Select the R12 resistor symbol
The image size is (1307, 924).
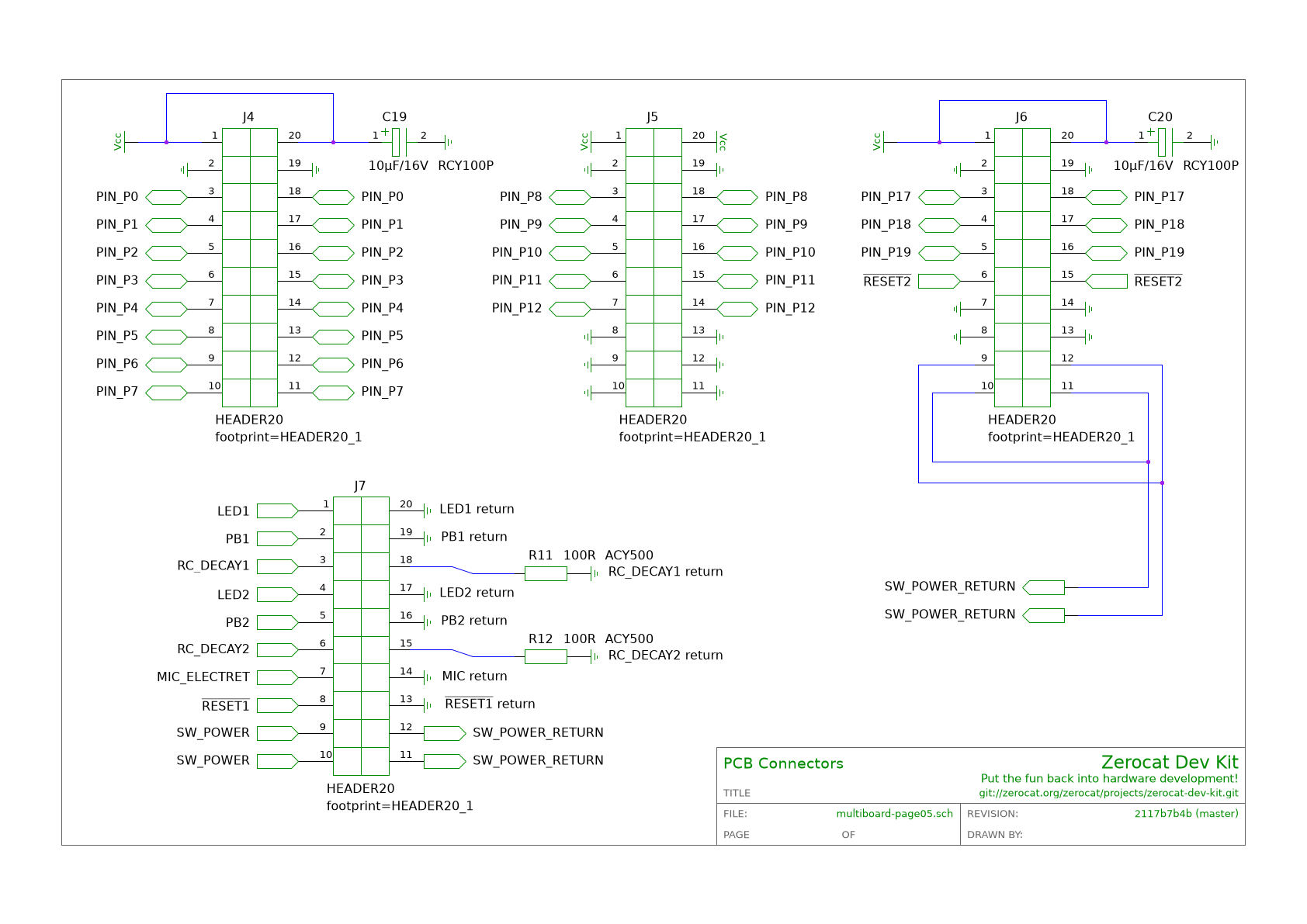[546, 657]
